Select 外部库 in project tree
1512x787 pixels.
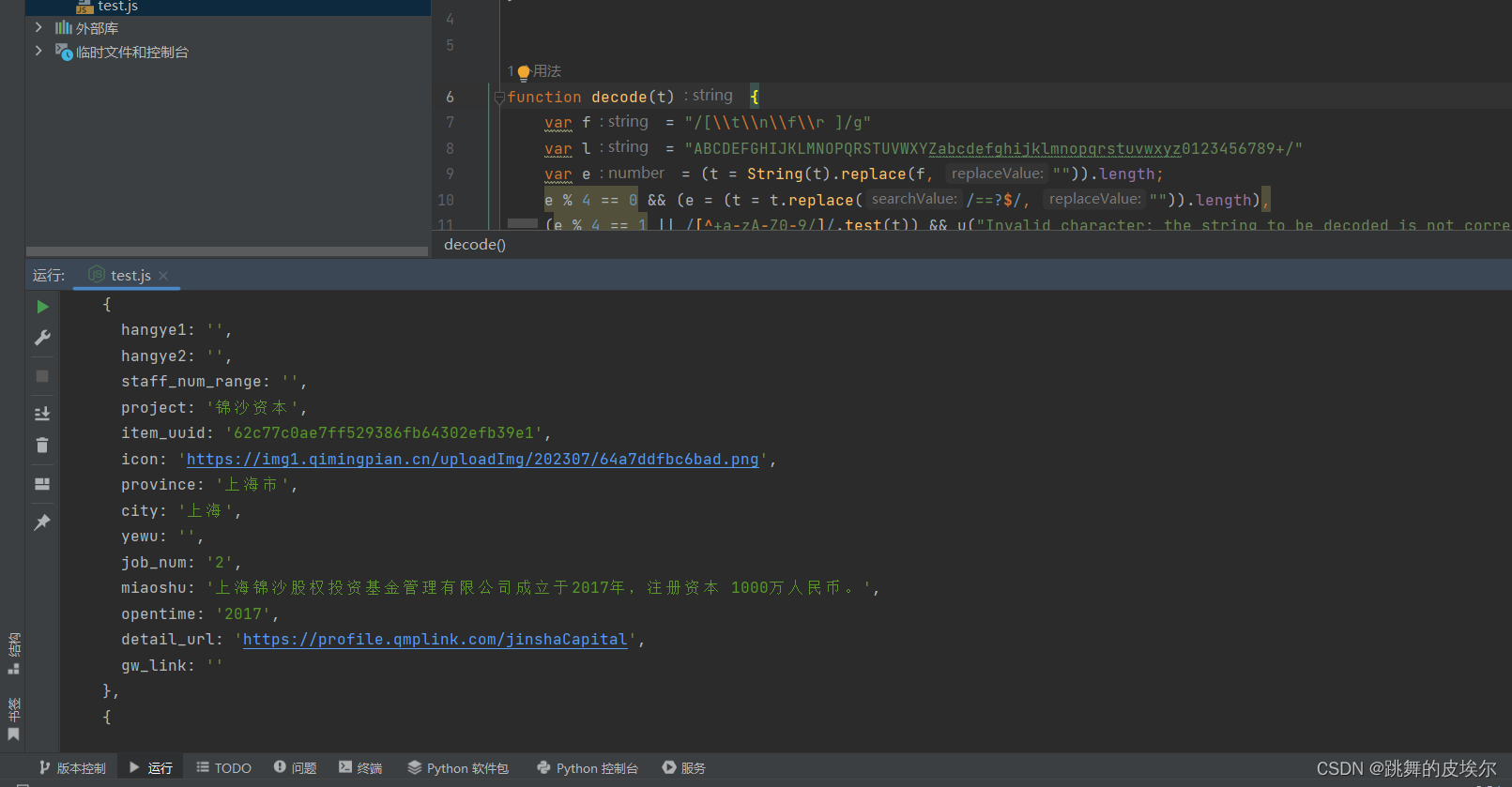point(97,28)
